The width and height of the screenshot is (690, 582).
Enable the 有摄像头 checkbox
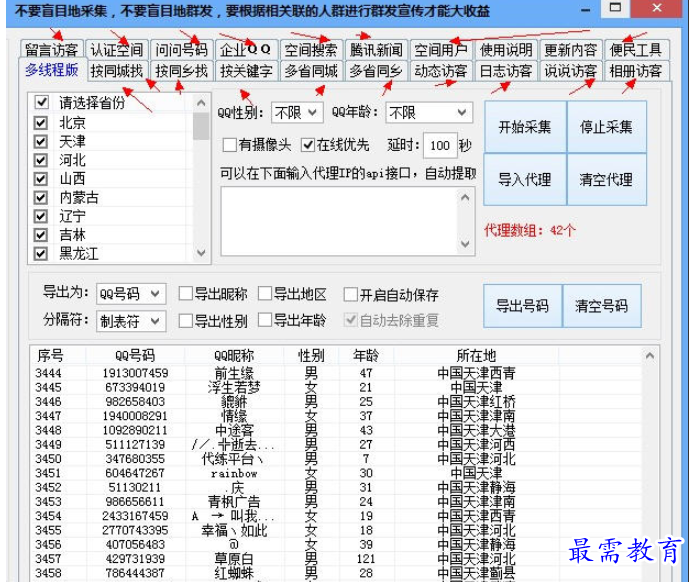click(x=229, y=145)
